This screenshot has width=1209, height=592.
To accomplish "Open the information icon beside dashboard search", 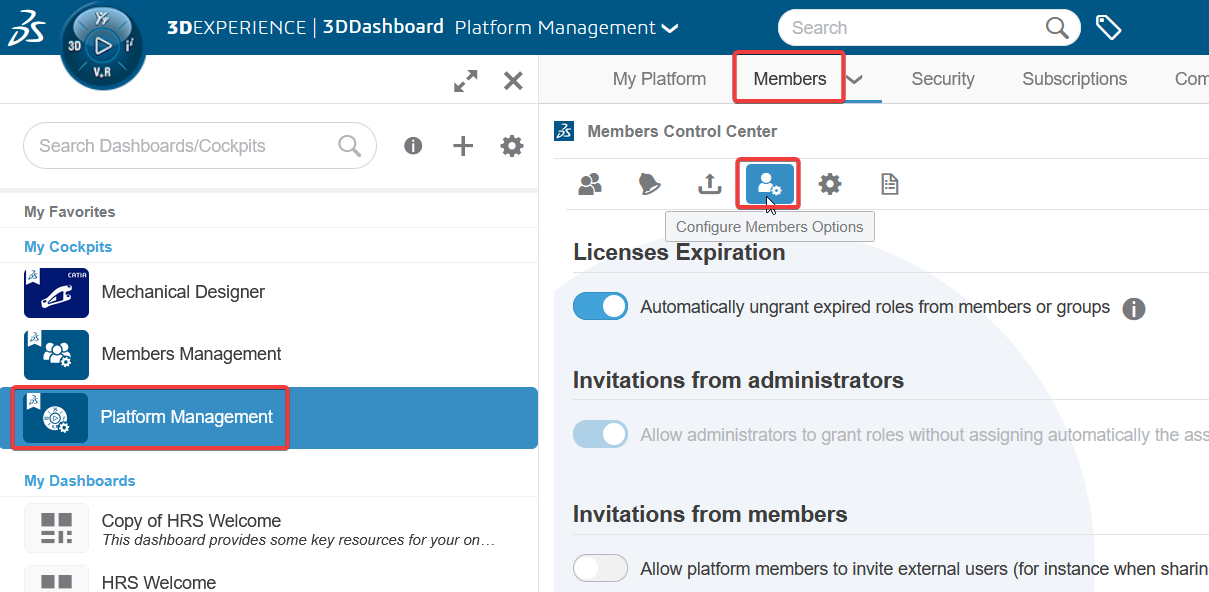I will pos(413,146).
